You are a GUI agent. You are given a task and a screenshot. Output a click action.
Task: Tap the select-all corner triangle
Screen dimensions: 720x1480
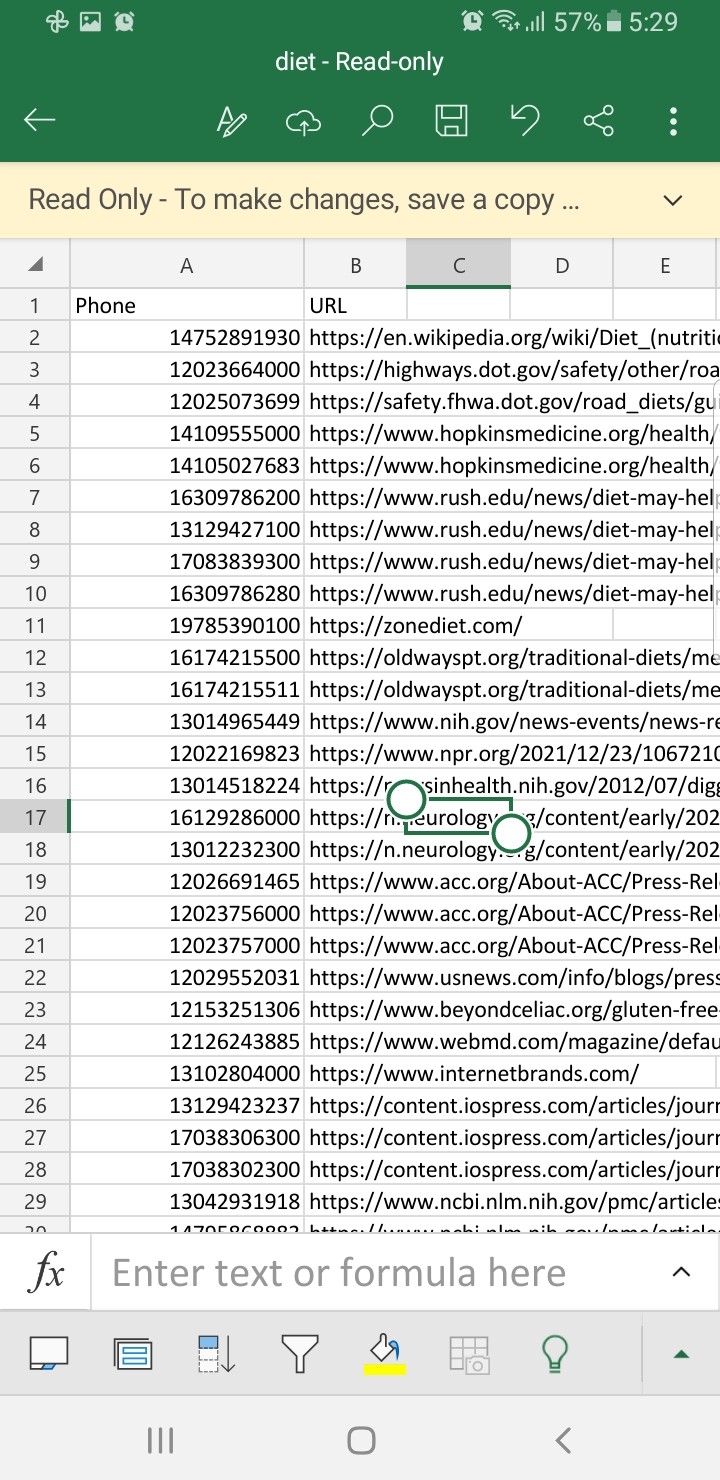[x=36, y=265]
